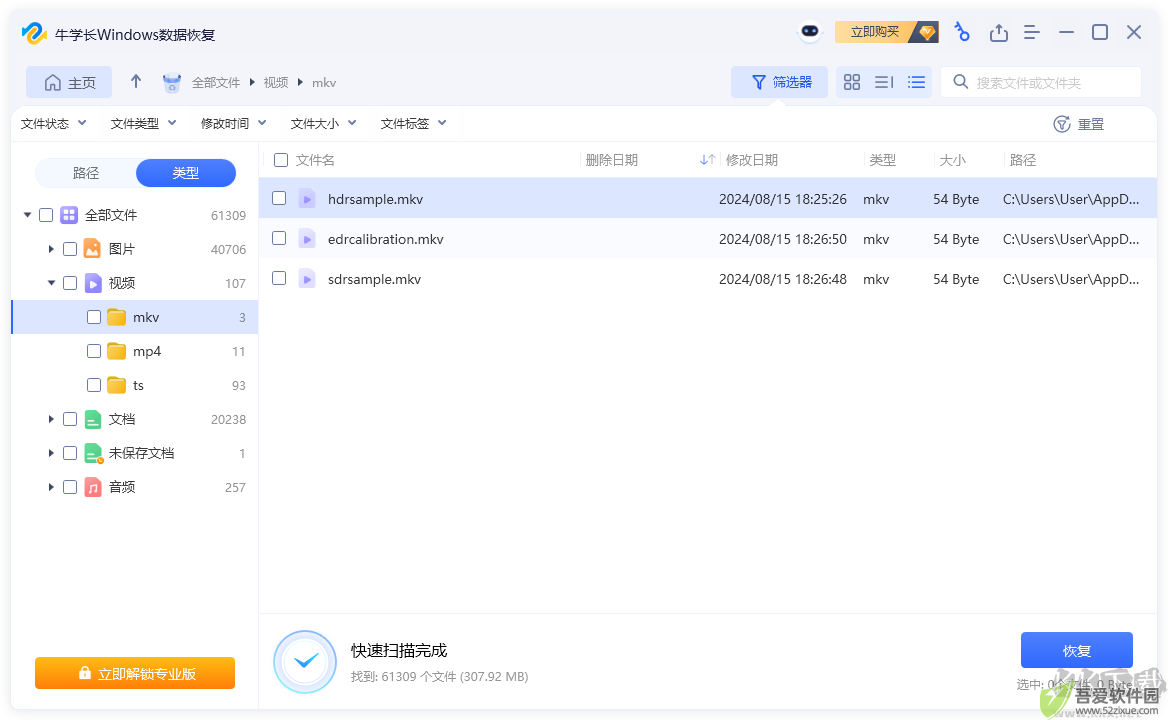Viewport: 1168px width, 720px height.
Task: Click the 未保存文档 unsaved documents icon
Action: [93, 453]
